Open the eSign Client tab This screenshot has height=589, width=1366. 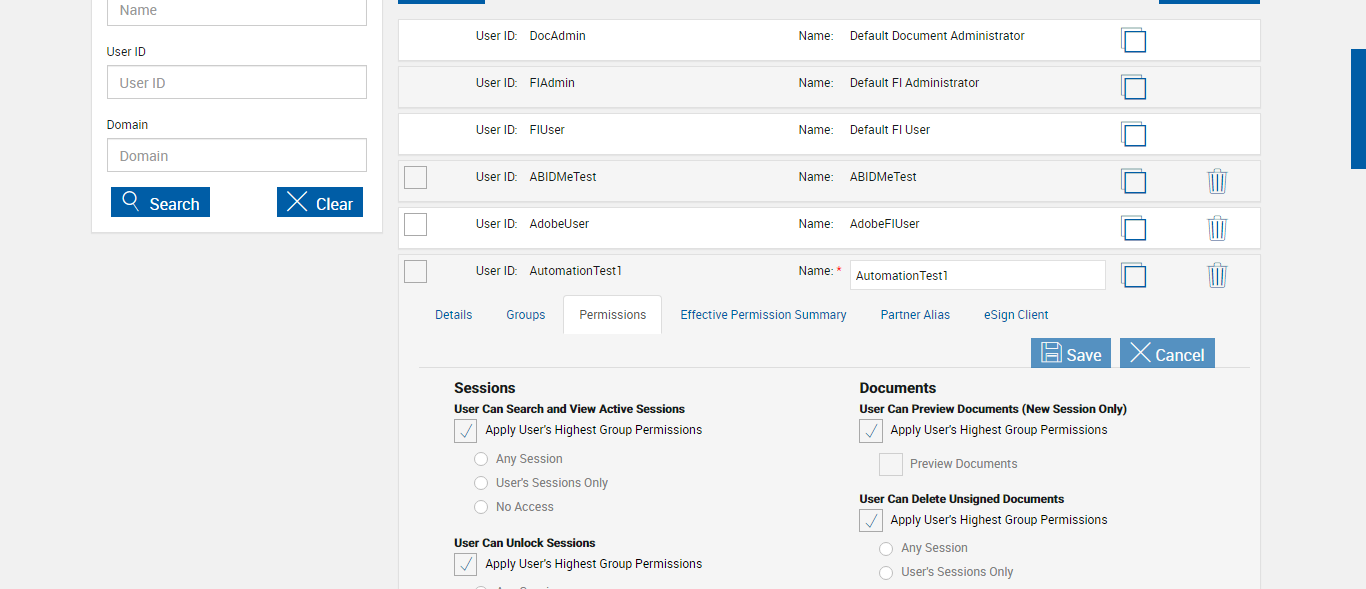(1016, 315)
